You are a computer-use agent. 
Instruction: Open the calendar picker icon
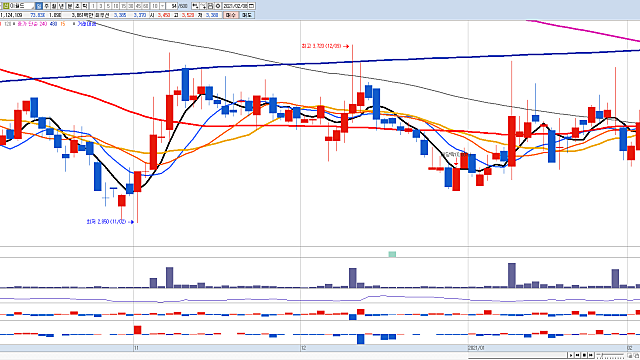click(251, 6)
